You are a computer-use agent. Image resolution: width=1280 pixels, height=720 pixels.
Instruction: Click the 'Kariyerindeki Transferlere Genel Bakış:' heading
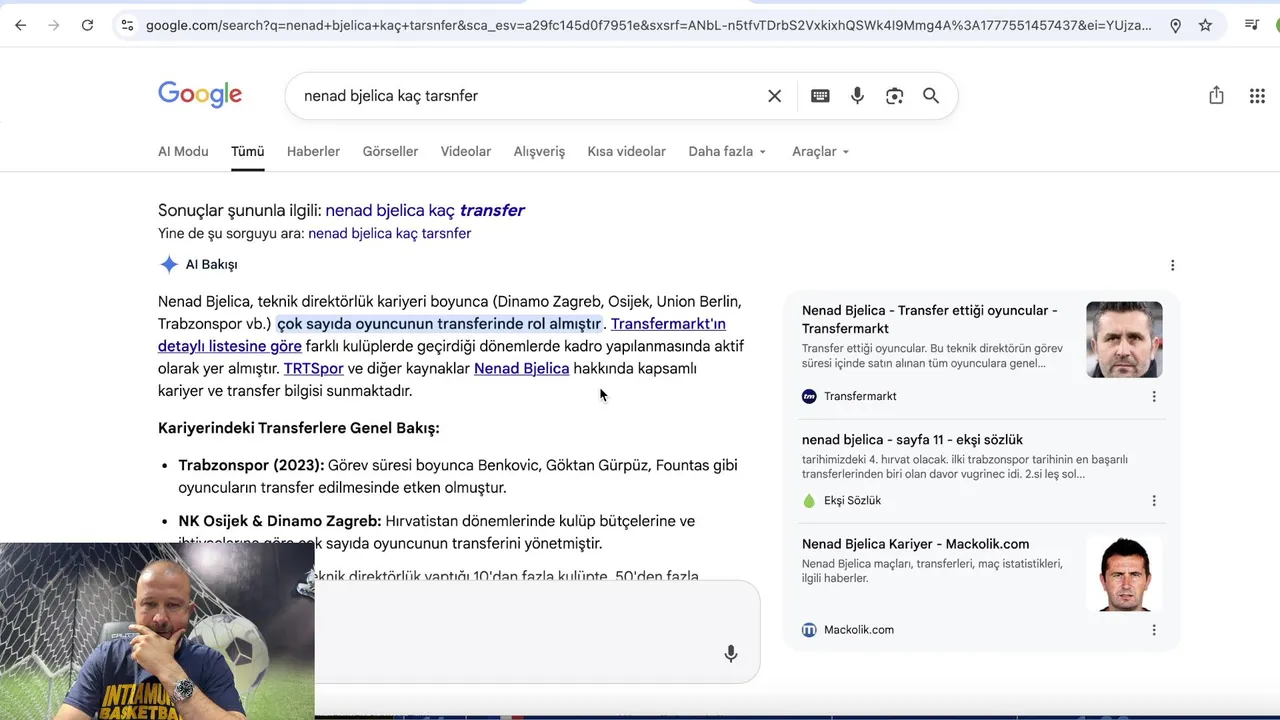[x=299, y=428]
